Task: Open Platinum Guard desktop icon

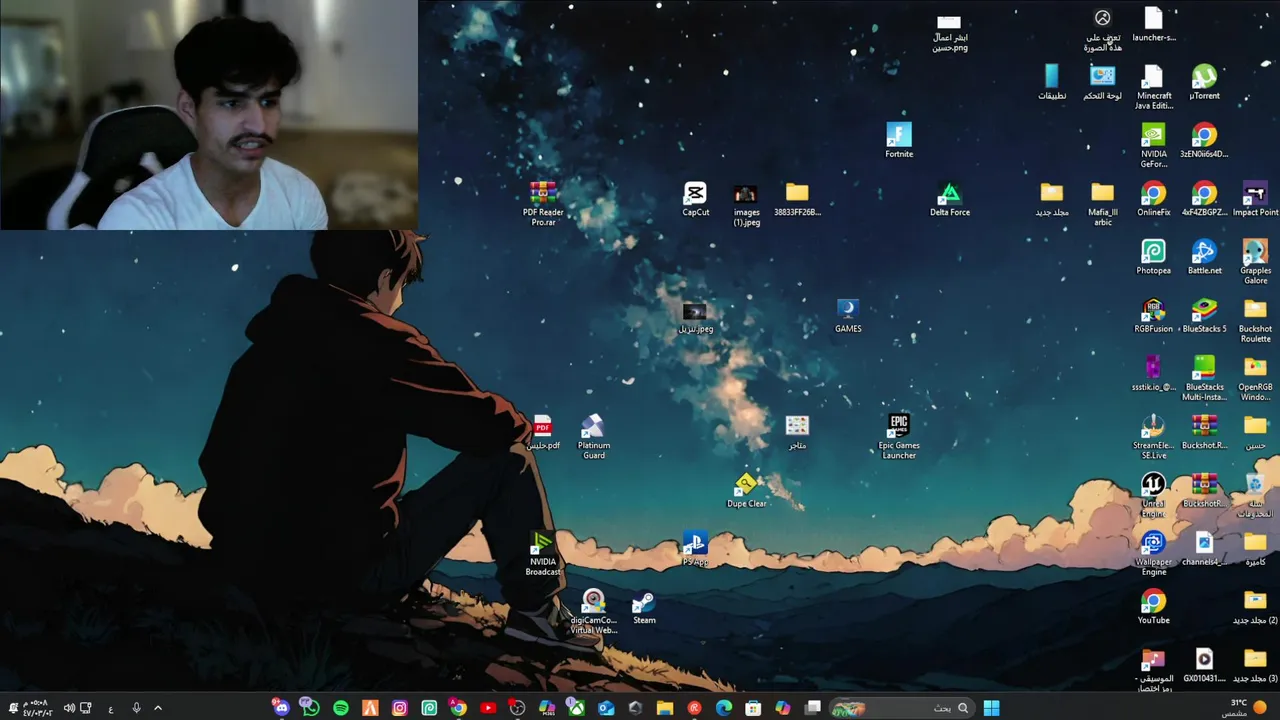Action: click(594, 435)
